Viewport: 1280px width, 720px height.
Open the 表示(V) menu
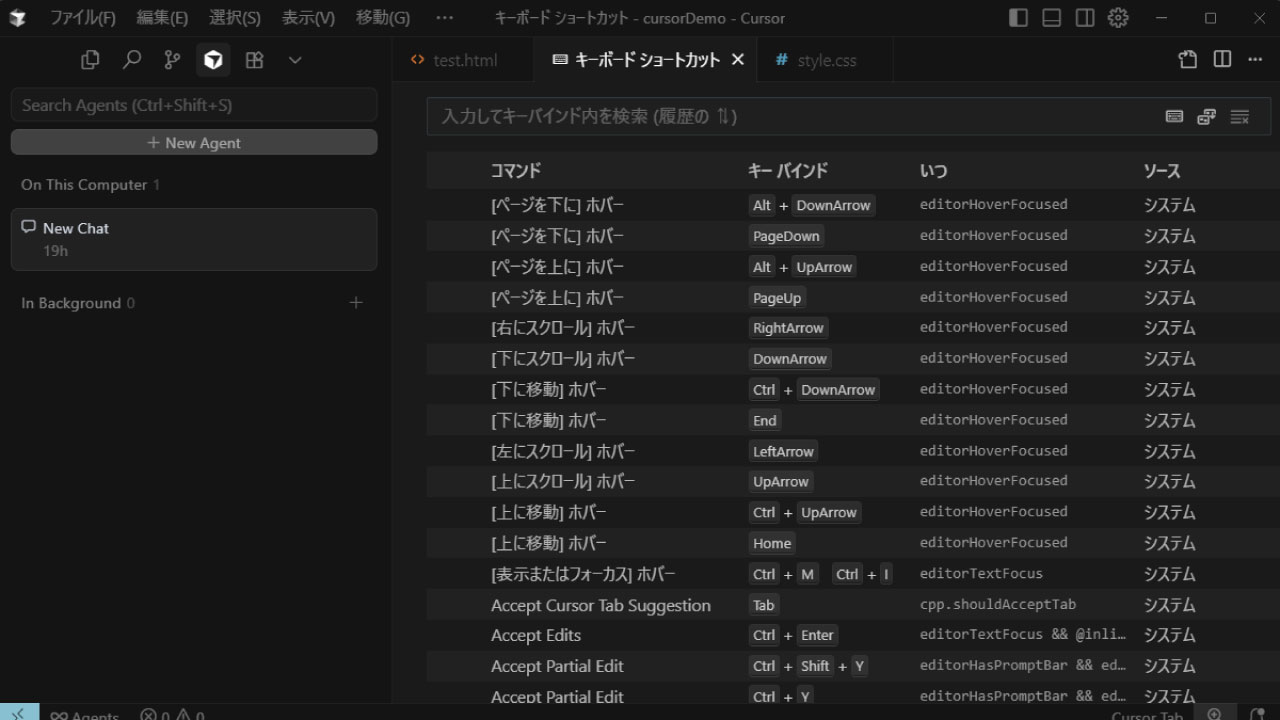coord(308,18)
